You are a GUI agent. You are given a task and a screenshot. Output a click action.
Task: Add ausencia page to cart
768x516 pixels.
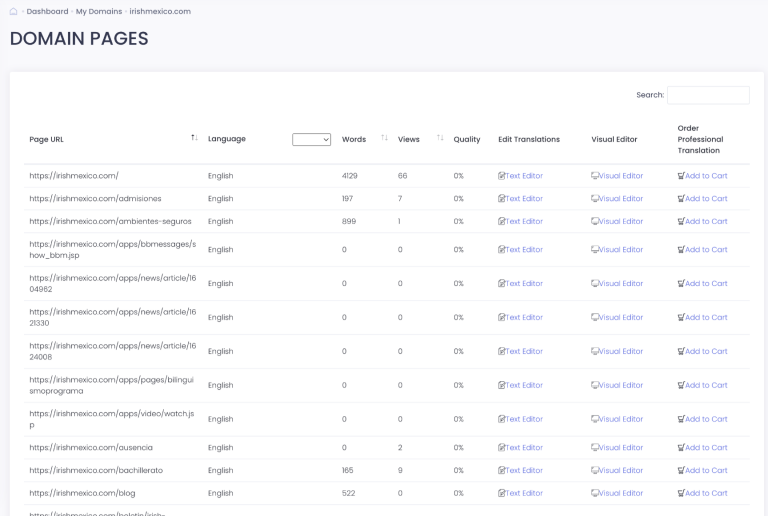click(x=702, y=447)
